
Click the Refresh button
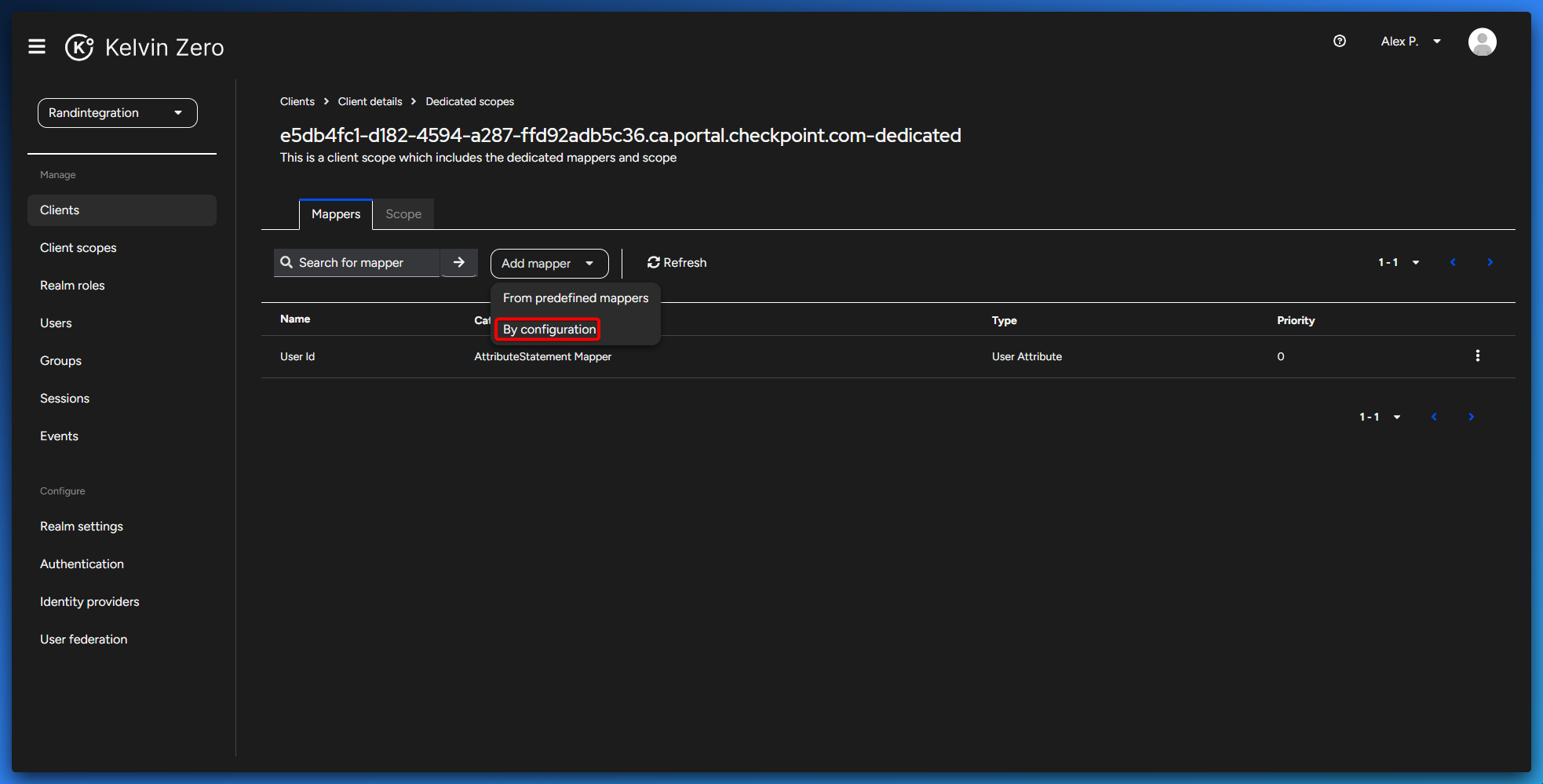point(677,263)
